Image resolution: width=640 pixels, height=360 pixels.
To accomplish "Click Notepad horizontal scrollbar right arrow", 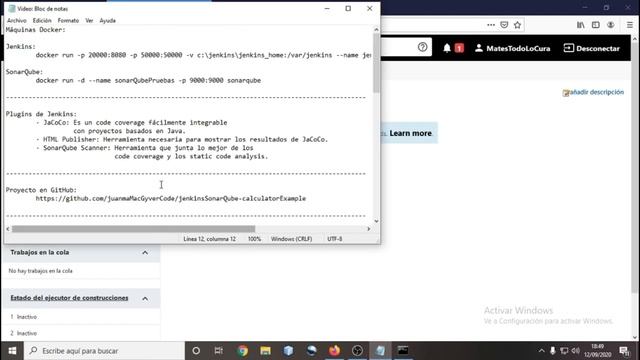I will 369,229.
